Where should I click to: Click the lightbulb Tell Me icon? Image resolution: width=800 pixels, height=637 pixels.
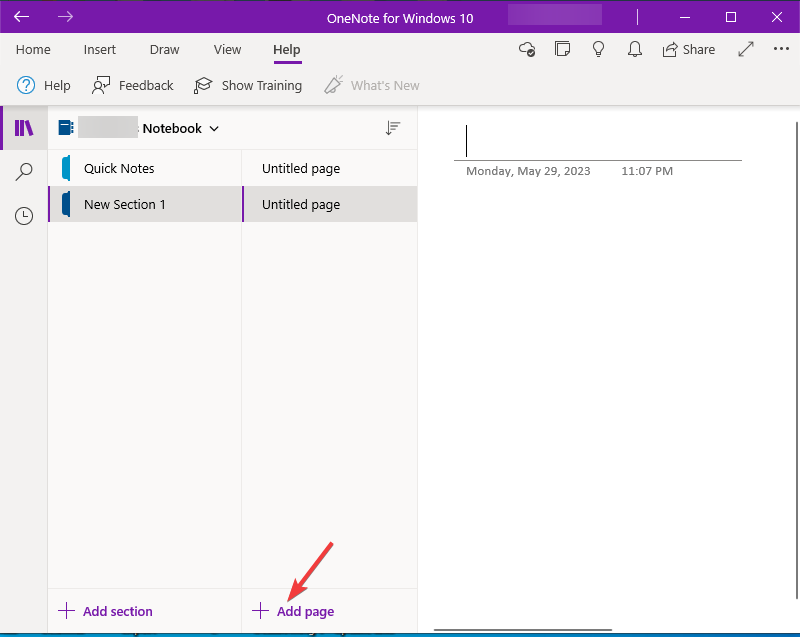tap(598, 49)
